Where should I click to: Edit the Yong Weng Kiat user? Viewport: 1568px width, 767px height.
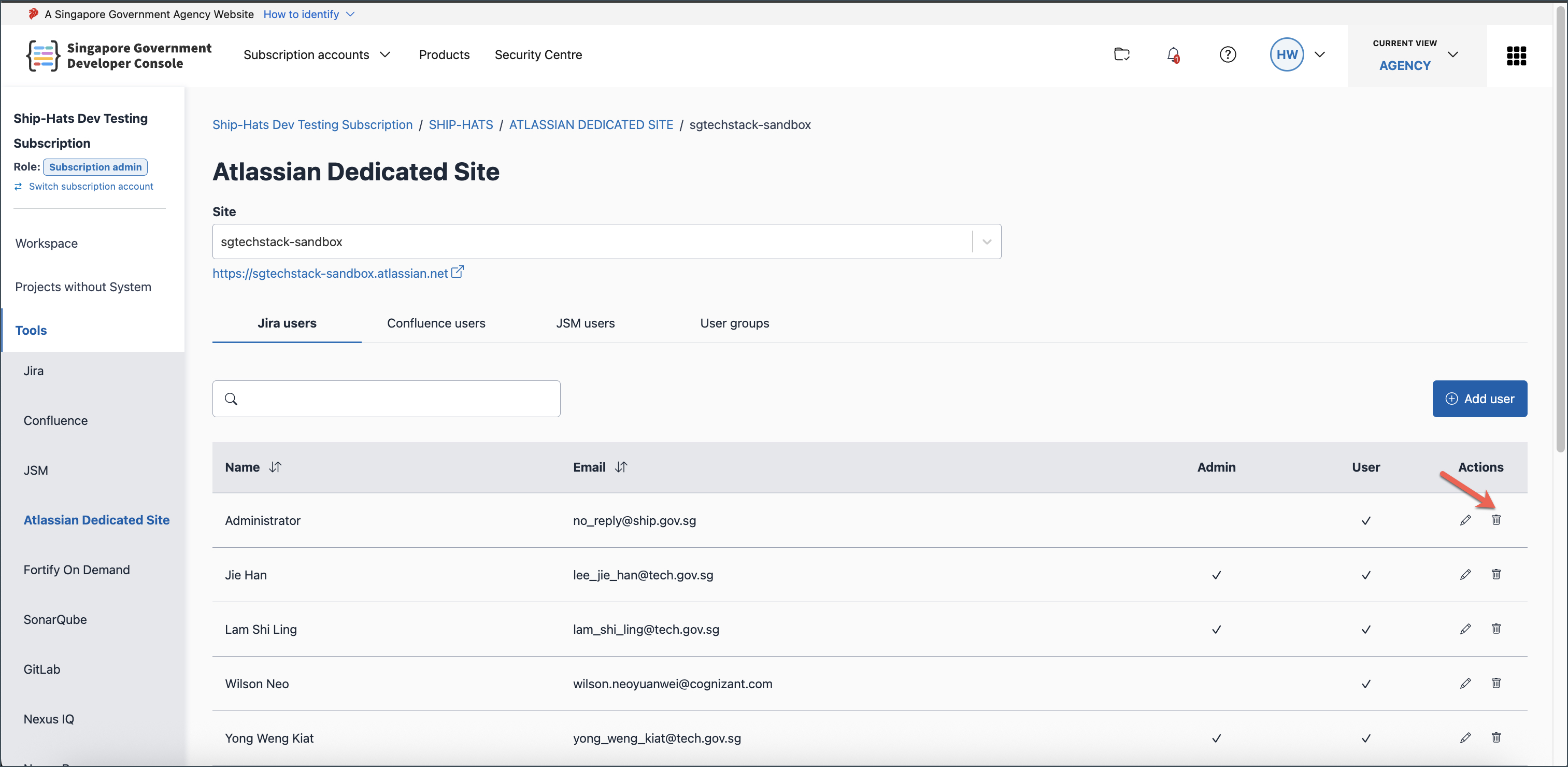tap(1465, 738)
